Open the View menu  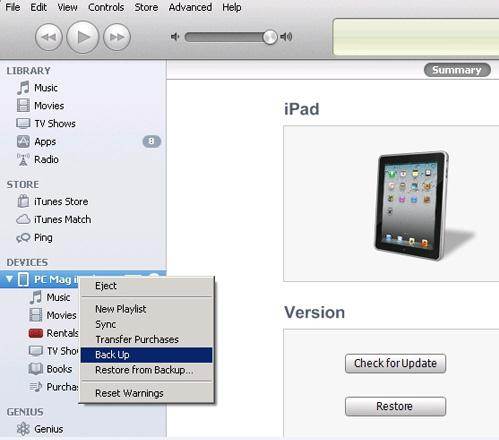point(67,7)
